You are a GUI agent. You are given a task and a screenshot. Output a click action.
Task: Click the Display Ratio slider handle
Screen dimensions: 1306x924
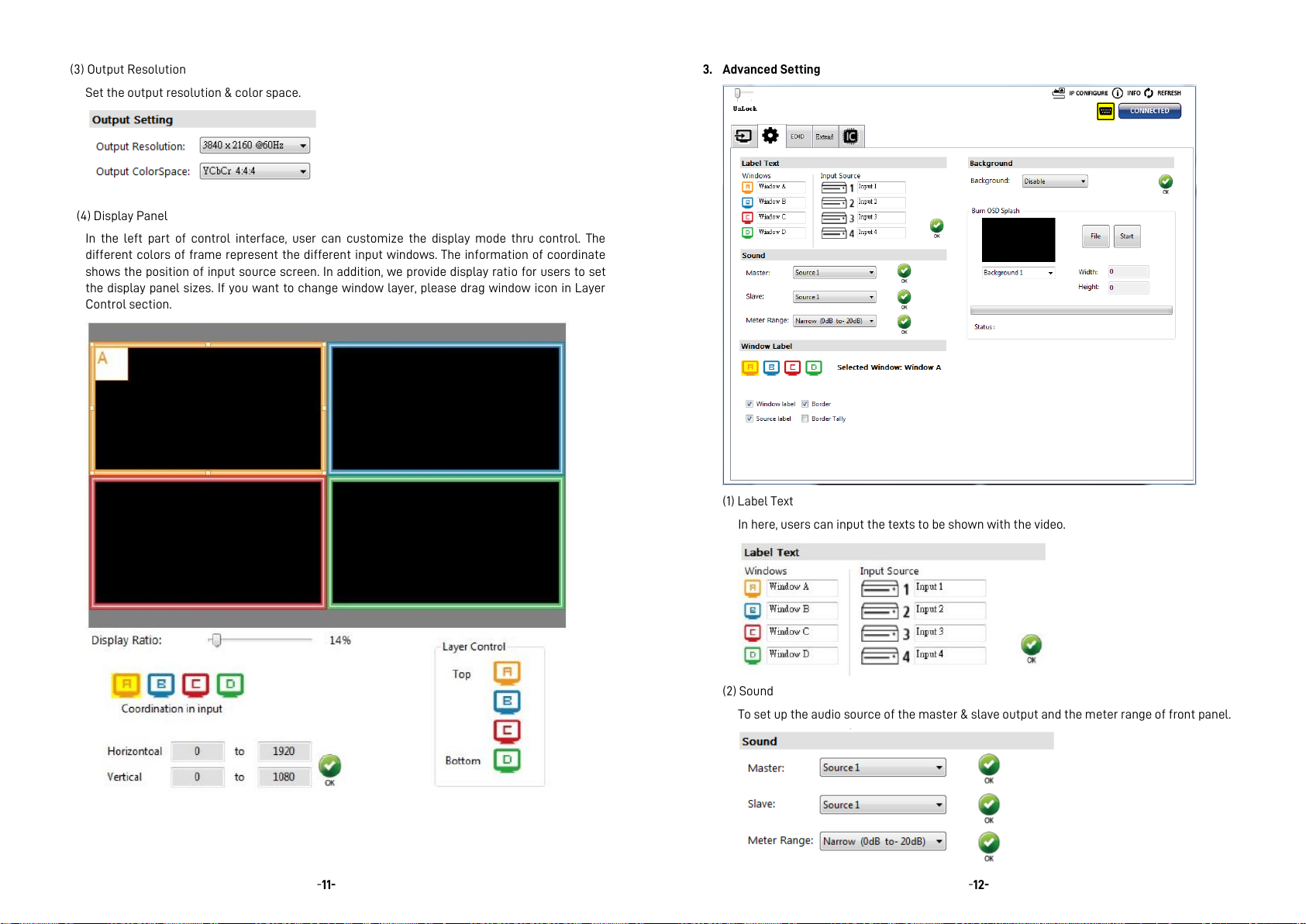(x=217, y=640)
